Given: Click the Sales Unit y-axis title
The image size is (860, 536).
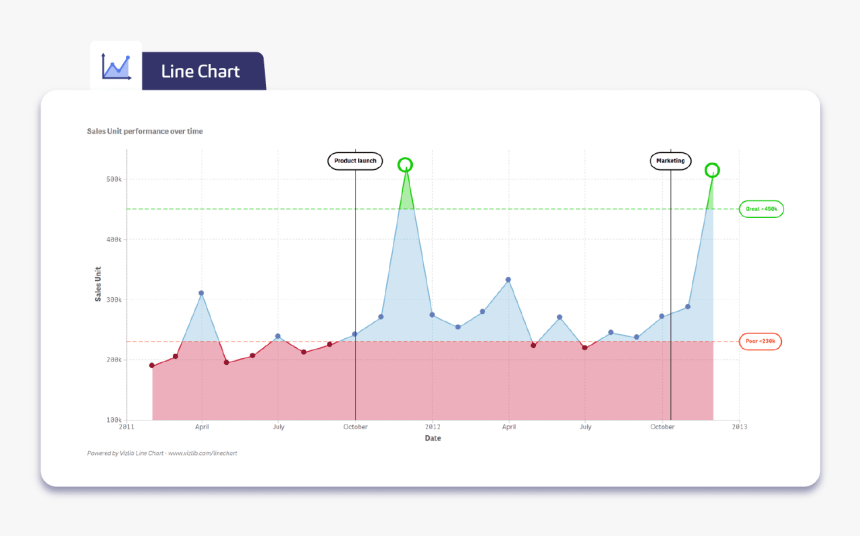Looking at the screenshot, I should (x=98, y=284).
